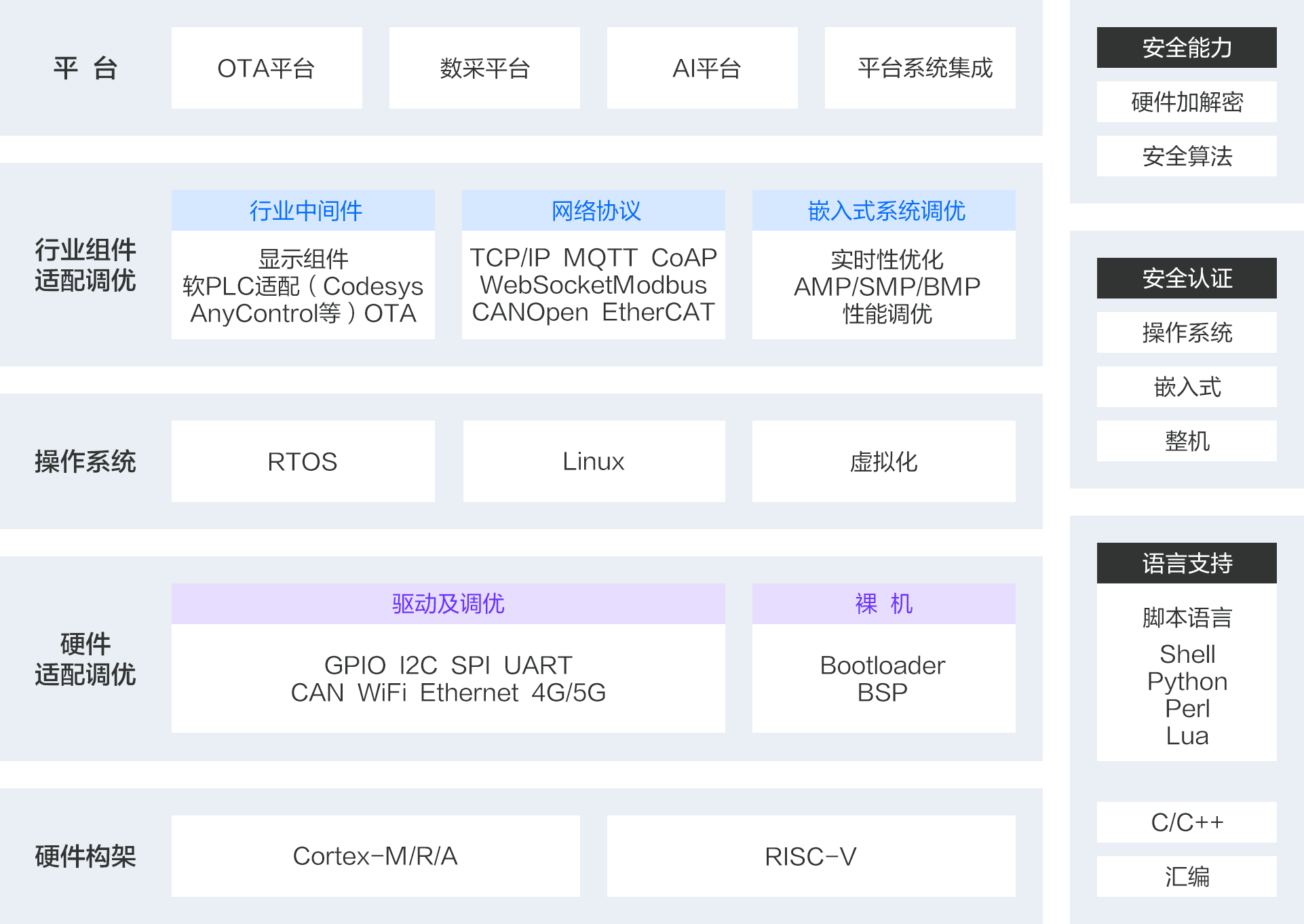Click the 安全算法 item
The width and height of the screenshot is (1304, 924).
point(1187,156)
